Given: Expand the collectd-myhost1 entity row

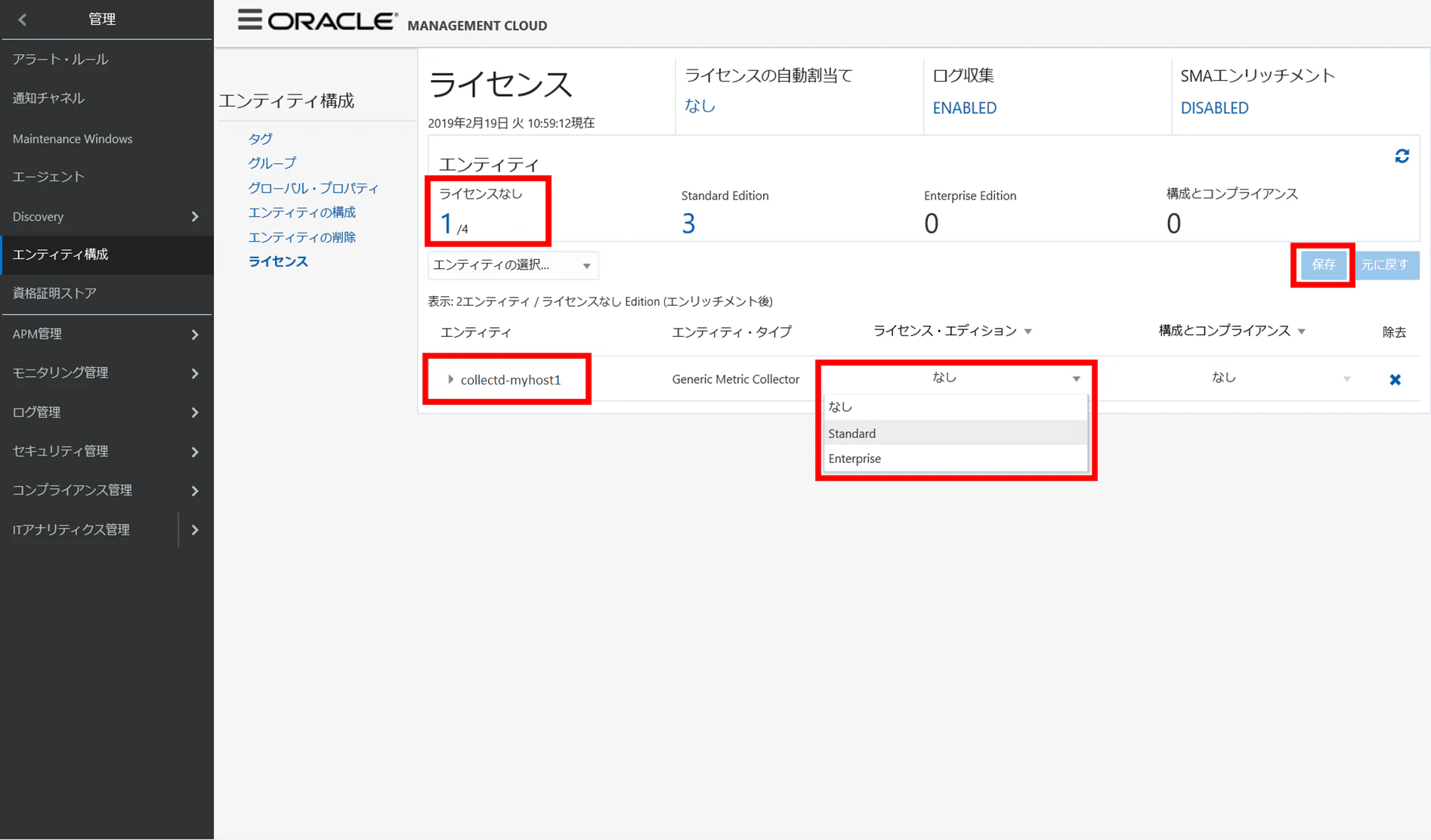Looking at the screenshot, I should 450,379.
